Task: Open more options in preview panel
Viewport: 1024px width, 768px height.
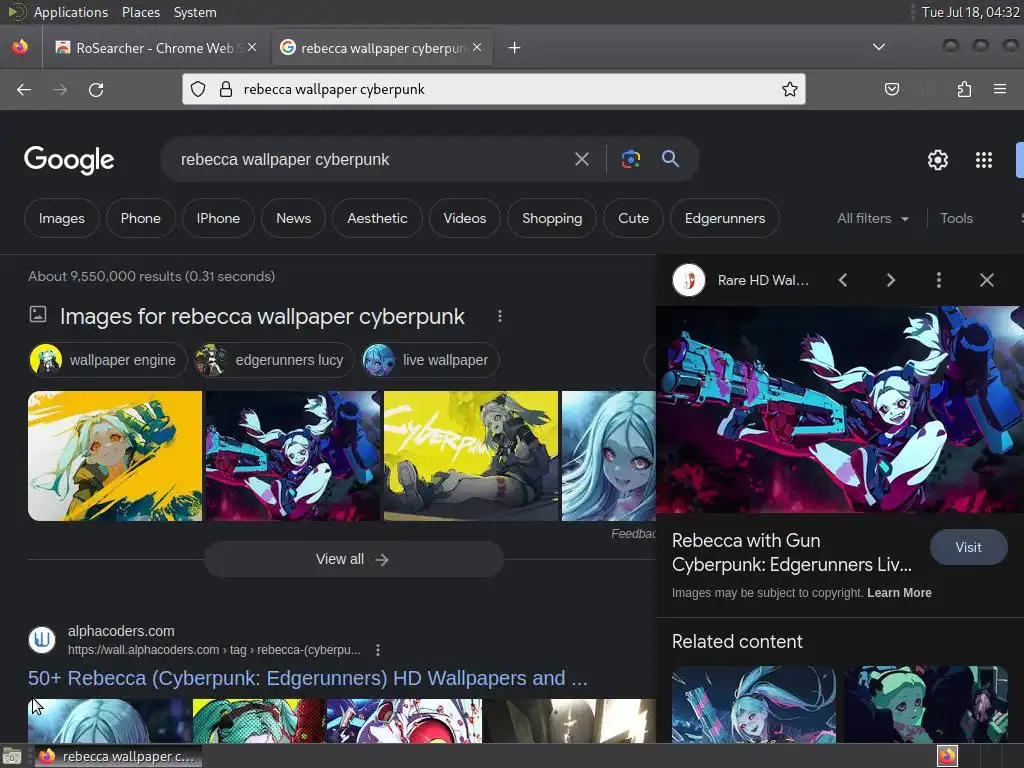Action: click(x=938, y=280)
